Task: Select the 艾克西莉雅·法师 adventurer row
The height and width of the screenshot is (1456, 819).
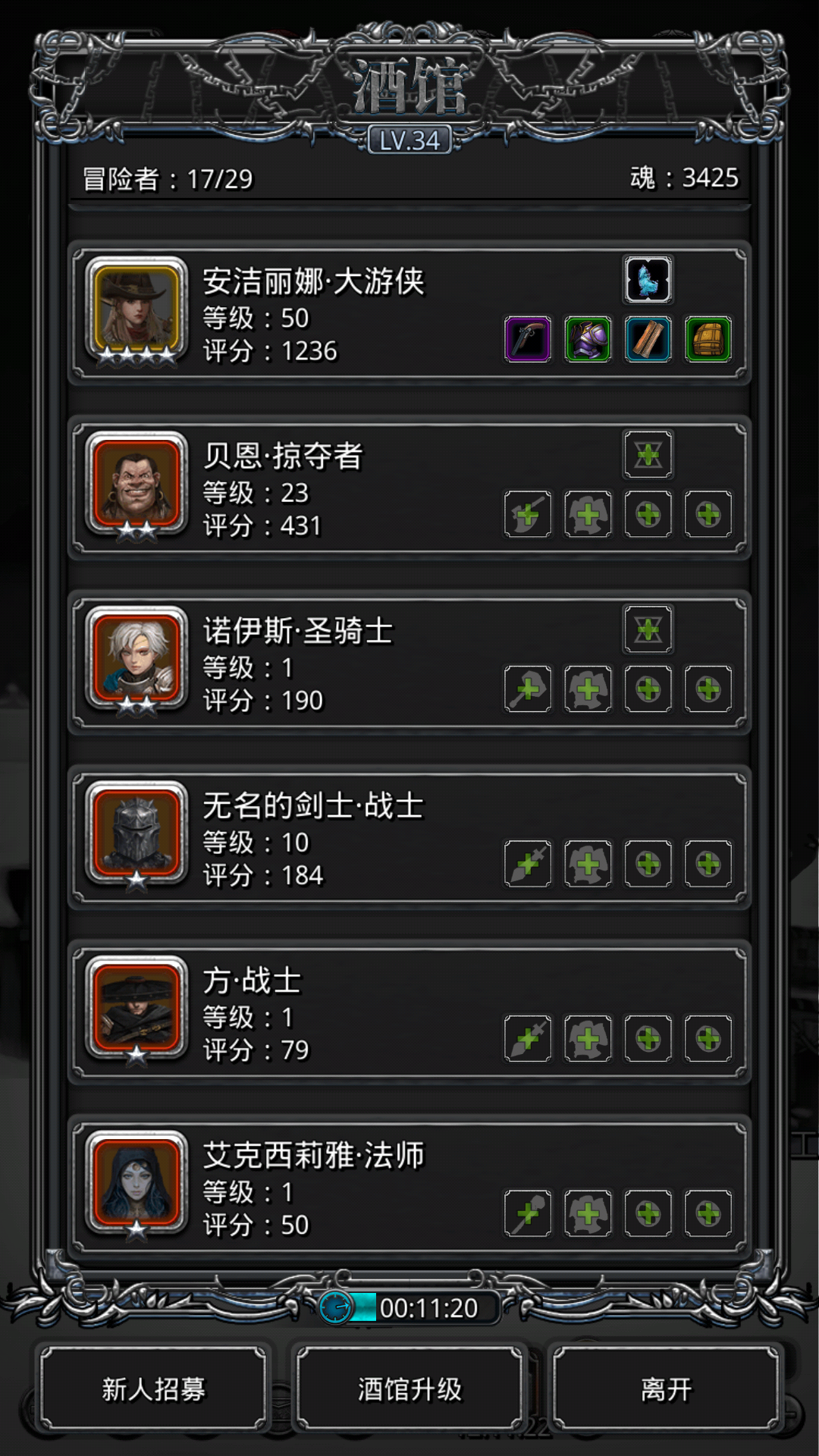Action: pyautogui.click(x=409, y=1187)
